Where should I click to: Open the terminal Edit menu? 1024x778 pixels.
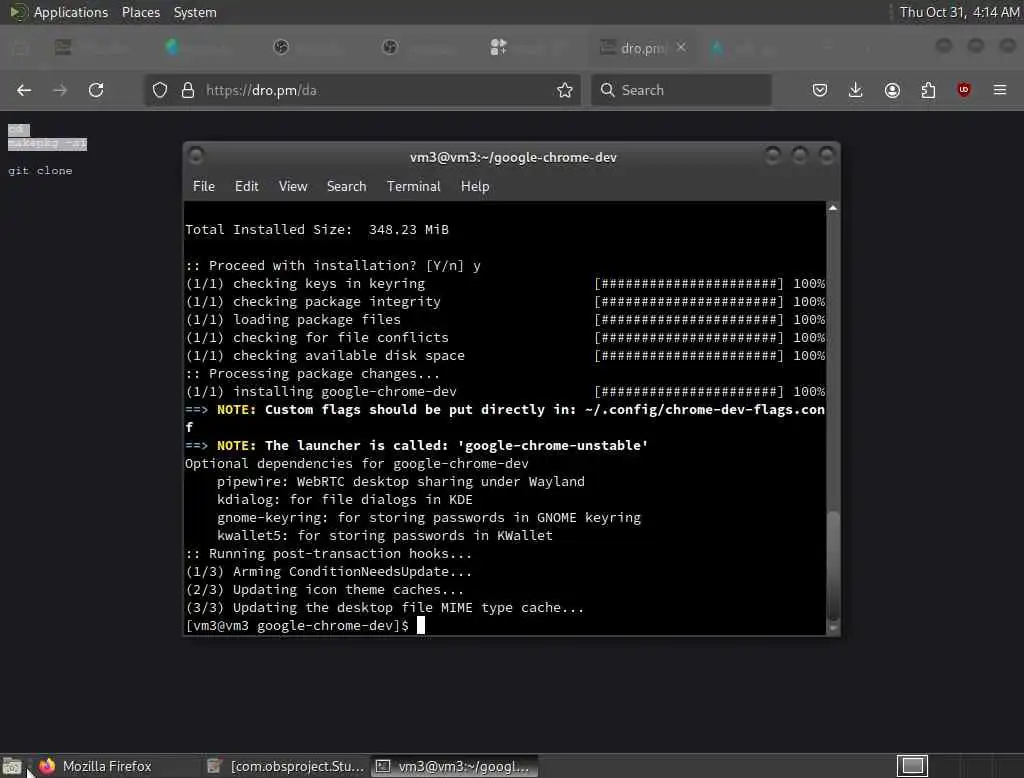tap(246, 186)
